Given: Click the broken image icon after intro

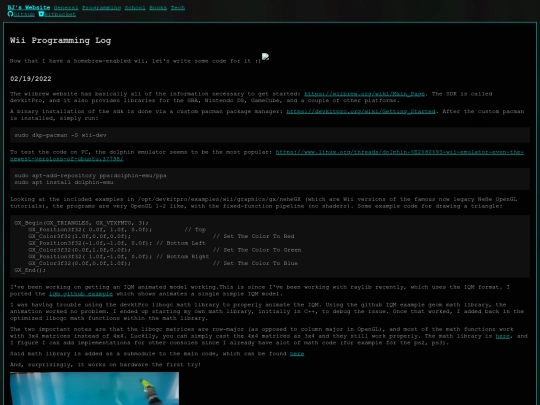Looking at the screenshot, I should pyautogui.click(x=265, y=57).
